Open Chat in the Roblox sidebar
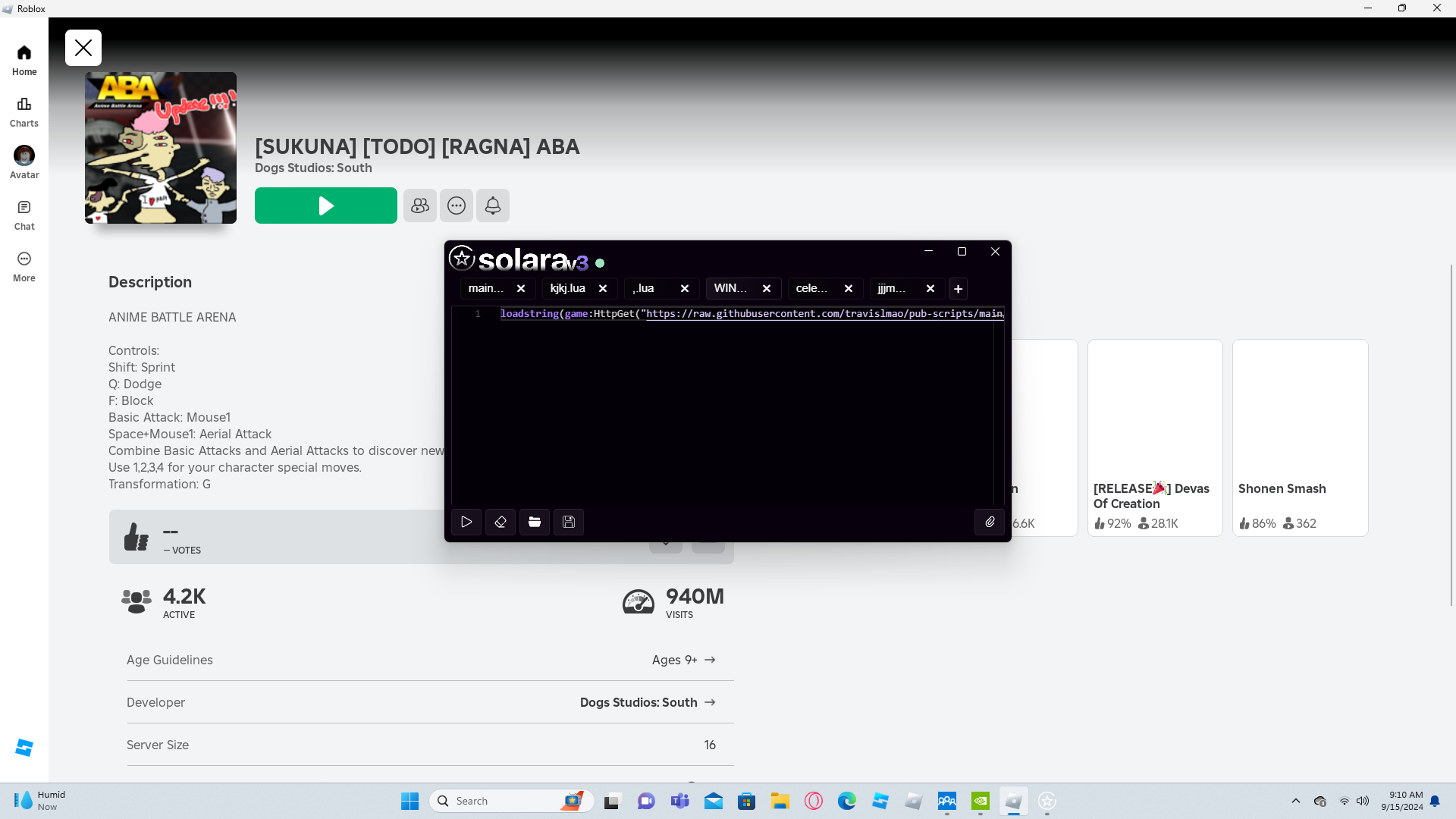 pos(24,215)
